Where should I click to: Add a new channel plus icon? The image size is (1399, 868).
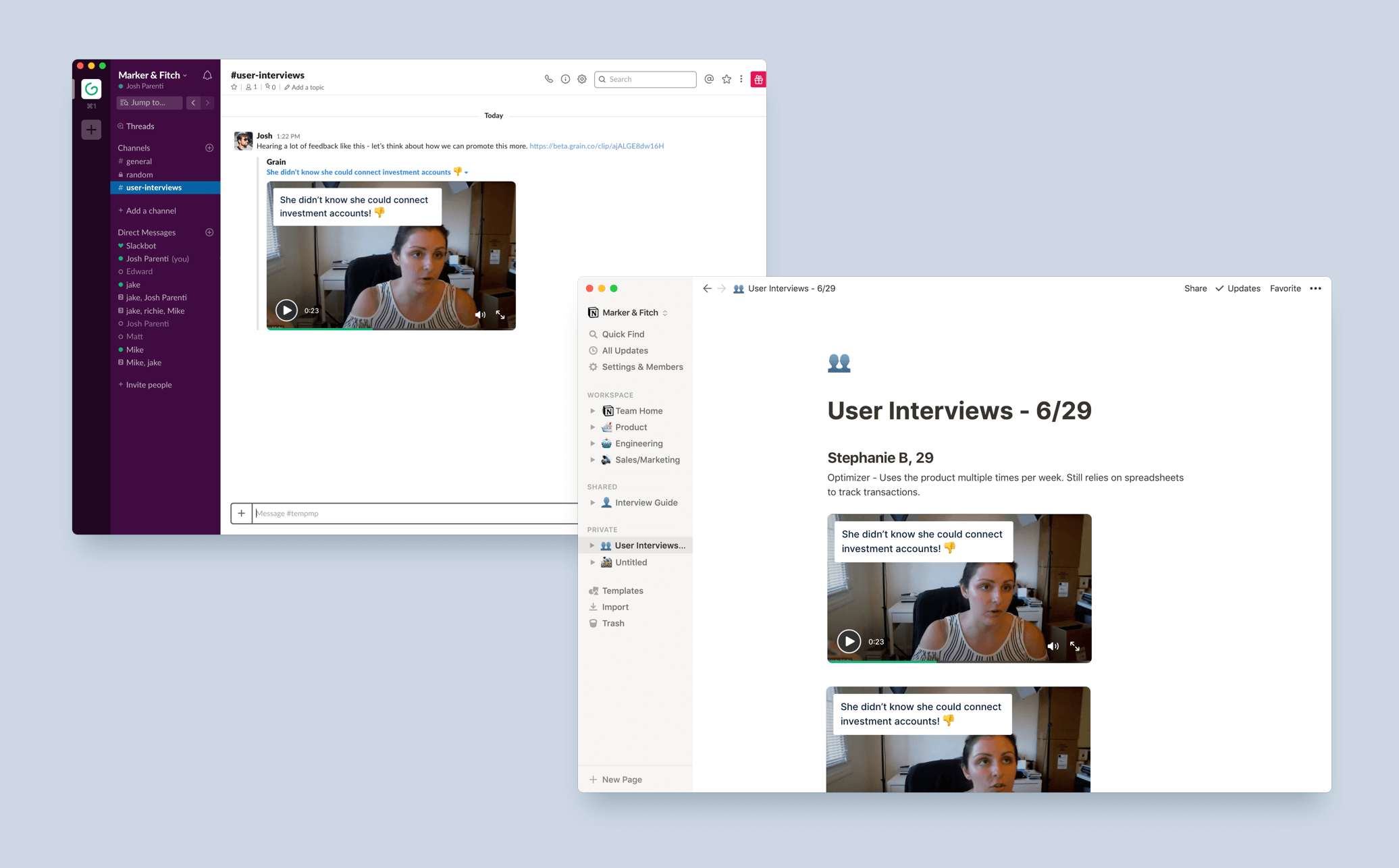click(209, 148)
